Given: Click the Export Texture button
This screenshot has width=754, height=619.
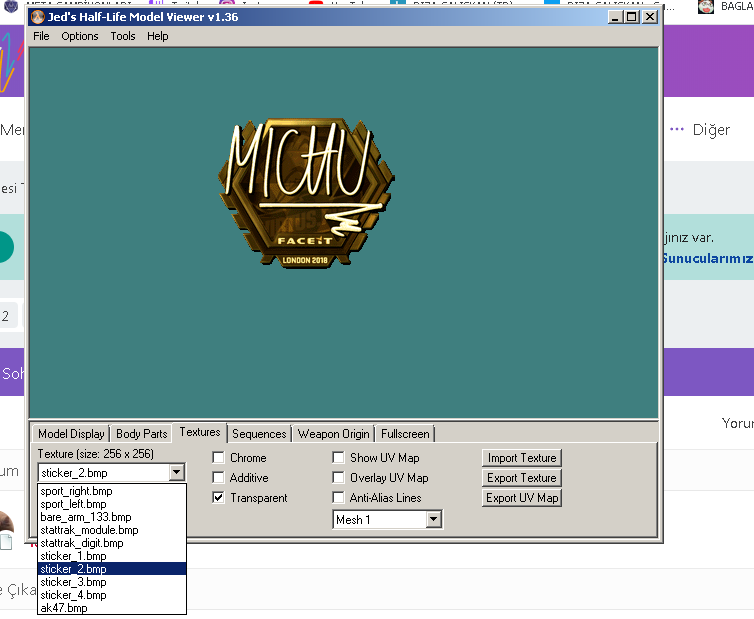Looking at the screenshot, I should coord(522,478).
